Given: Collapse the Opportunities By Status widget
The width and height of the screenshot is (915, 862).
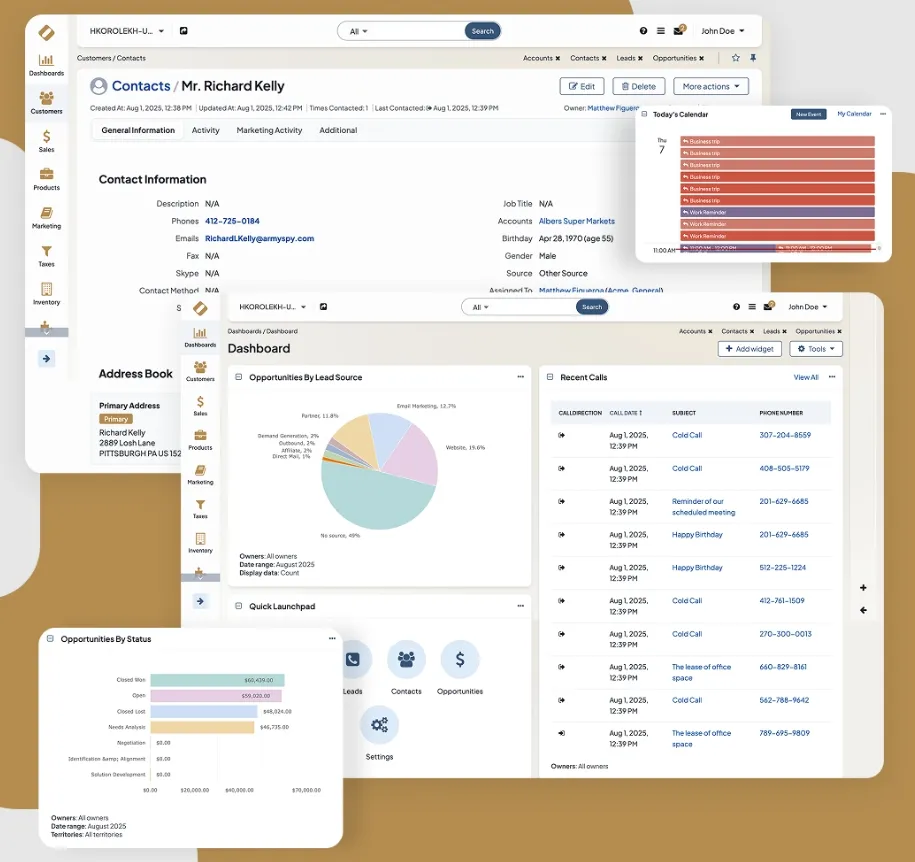Looking at the screenshot, I should (50, 638).
